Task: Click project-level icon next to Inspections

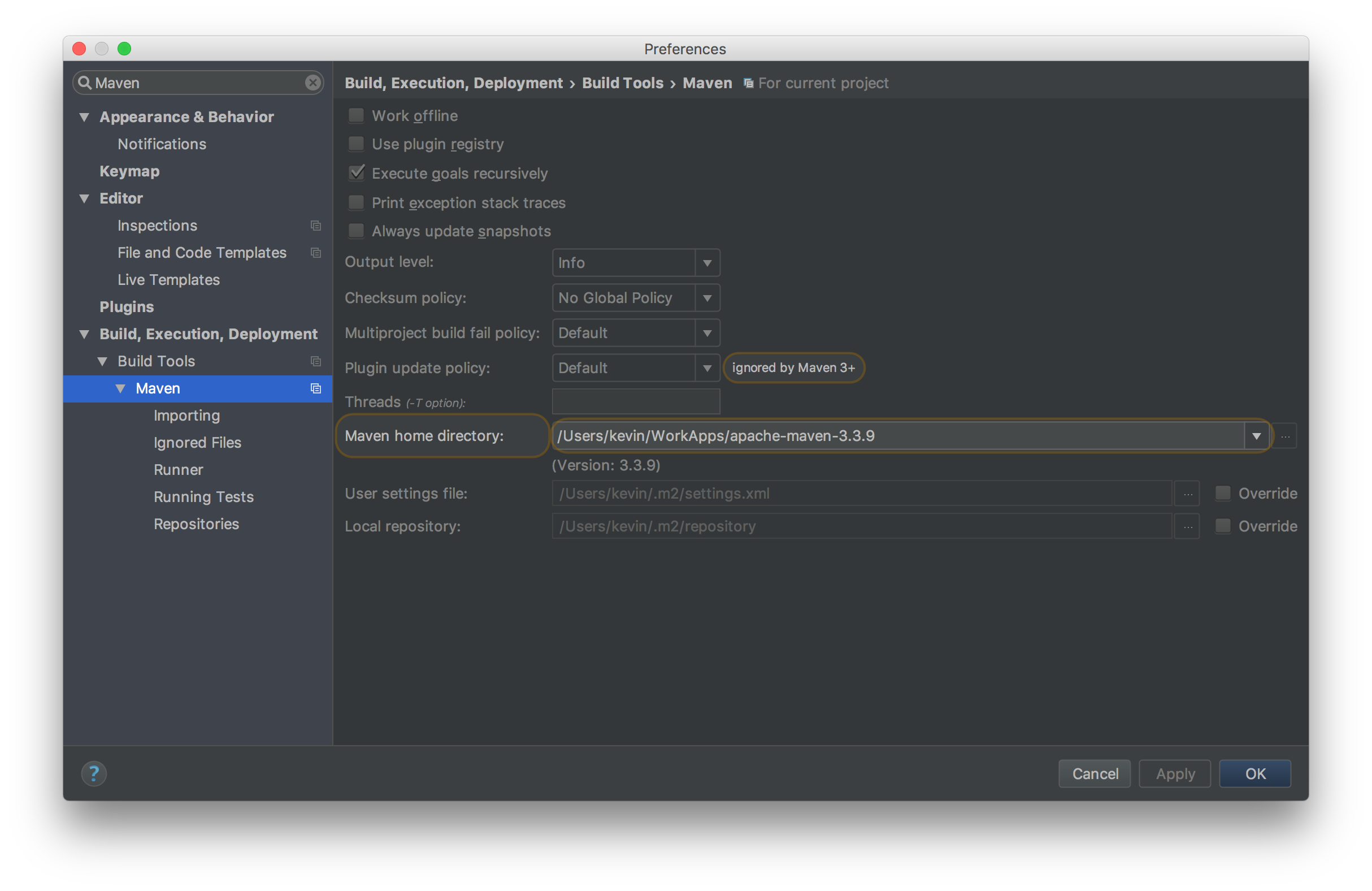Action: point(315,226)
